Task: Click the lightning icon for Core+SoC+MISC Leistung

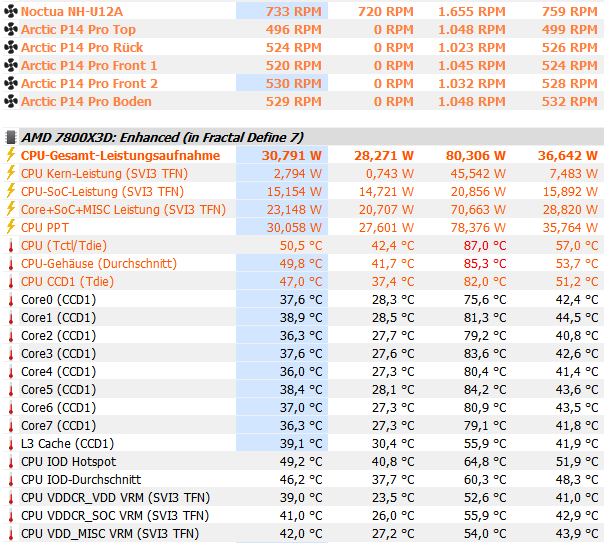Action: 10,209
